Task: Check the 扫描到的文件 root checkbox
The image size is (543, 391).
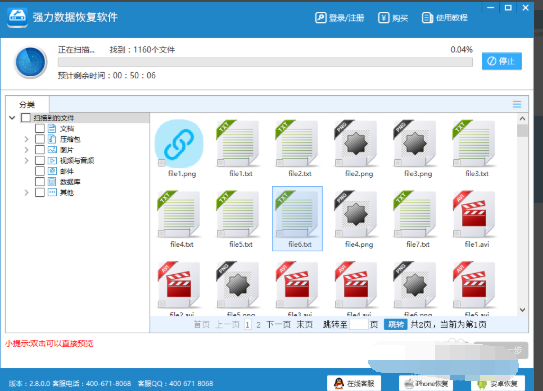Action: click(26, 118)
